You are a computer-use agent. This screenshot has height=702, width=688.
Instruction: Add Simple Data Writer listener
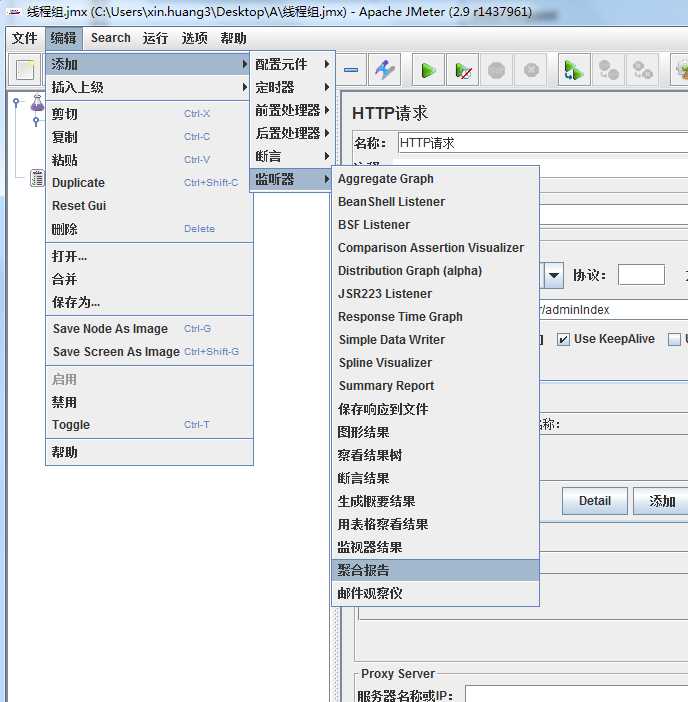pos(435,340)
